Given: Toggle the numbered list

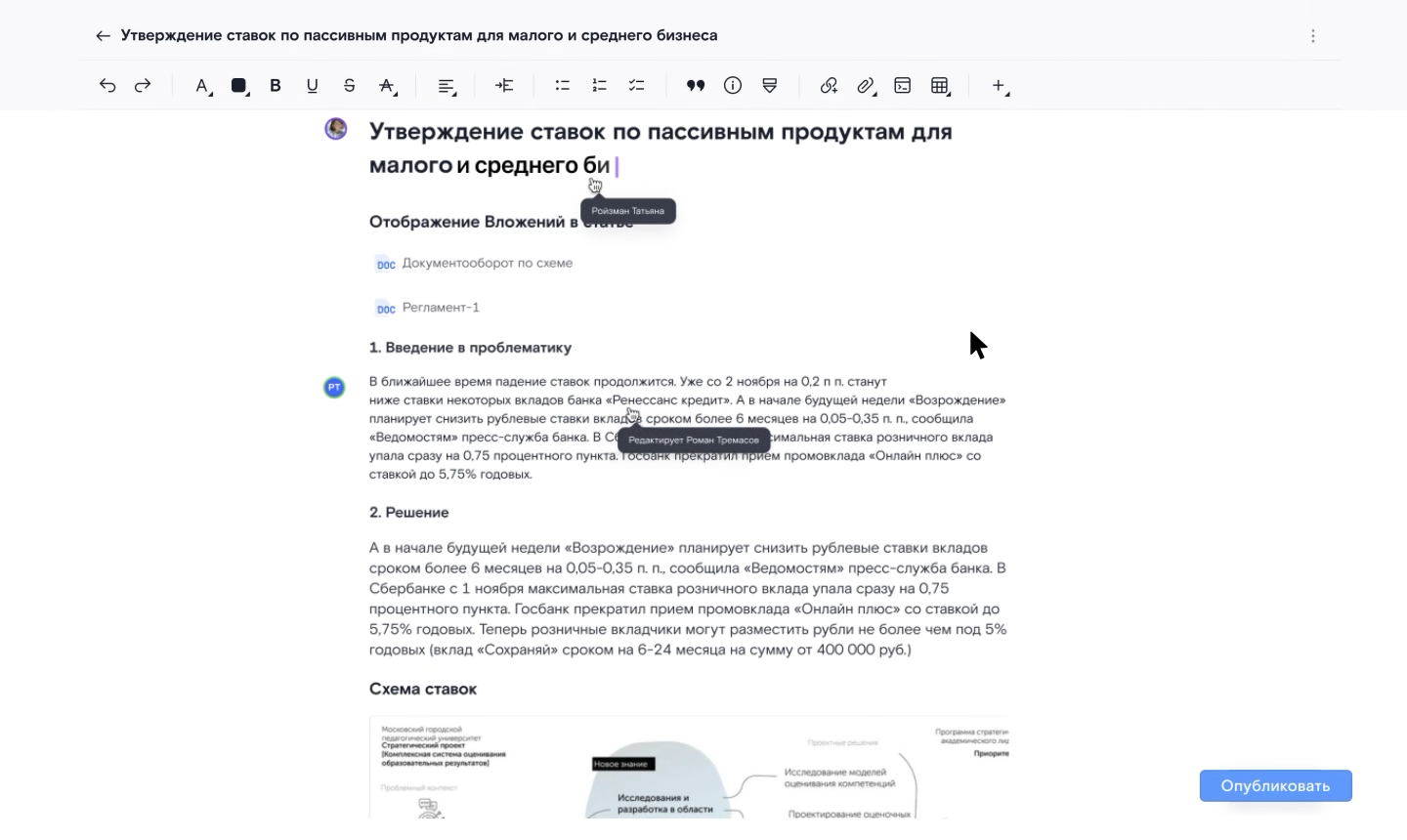Looking at the screenshot, I should click(x=599, y=86).
